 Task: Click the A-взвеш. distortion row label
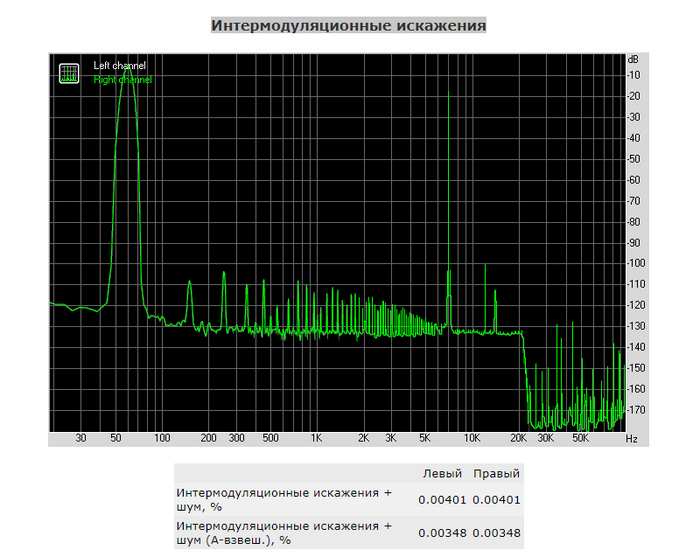(283, 532)
